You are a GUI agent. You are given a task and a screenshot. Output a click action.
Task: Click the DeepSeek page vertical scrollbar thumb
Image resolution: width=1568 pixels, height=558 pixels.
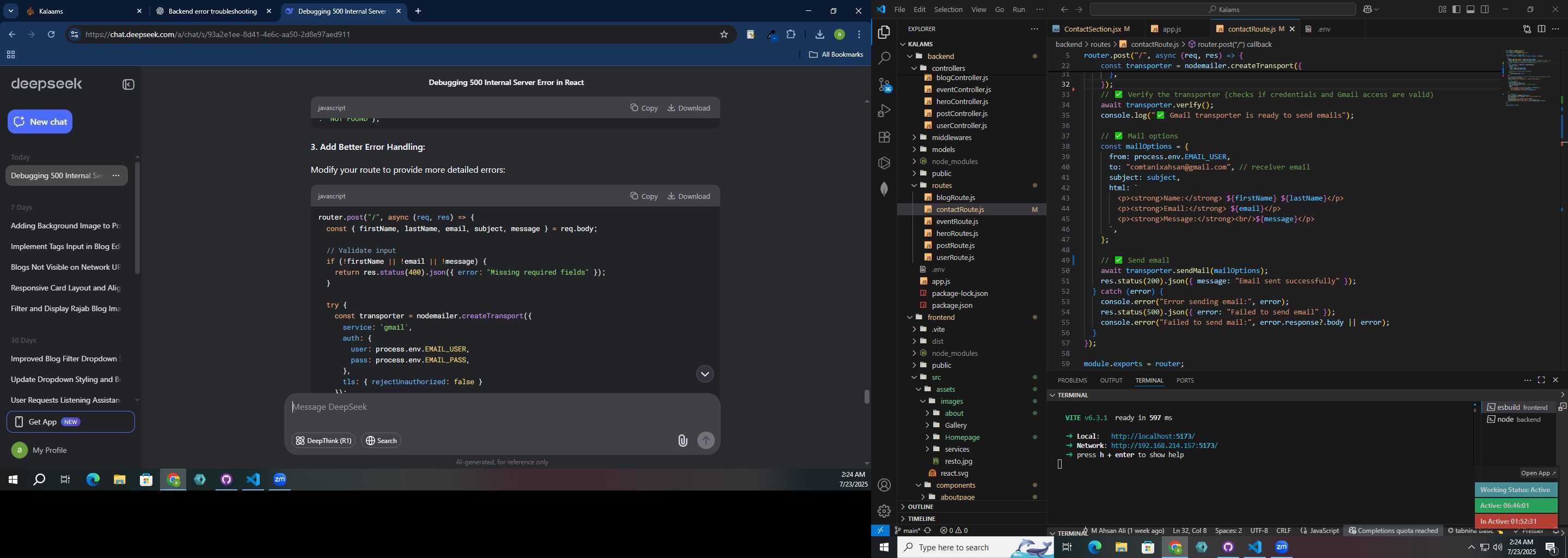point(866,397)
